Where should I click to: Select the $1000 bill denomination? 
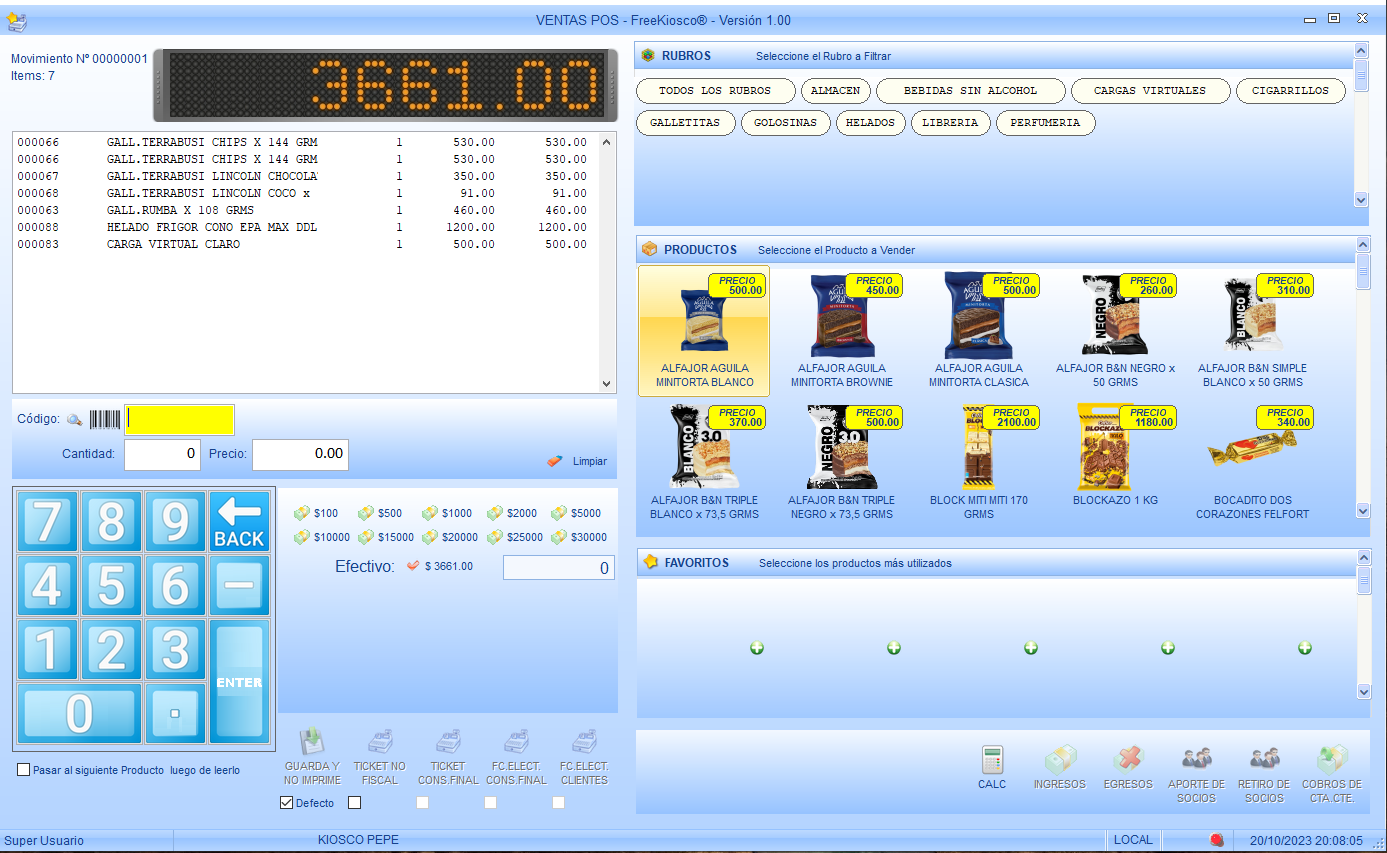(x=447, y=513)
